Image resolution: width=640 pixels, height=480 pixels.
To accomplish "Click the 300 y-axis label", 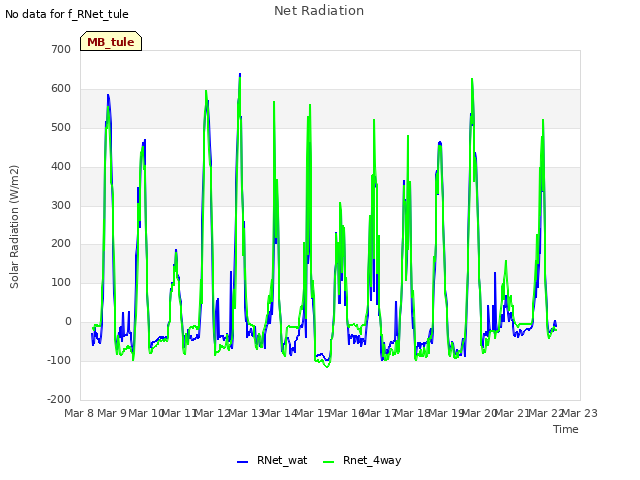I will click(61, 205).
